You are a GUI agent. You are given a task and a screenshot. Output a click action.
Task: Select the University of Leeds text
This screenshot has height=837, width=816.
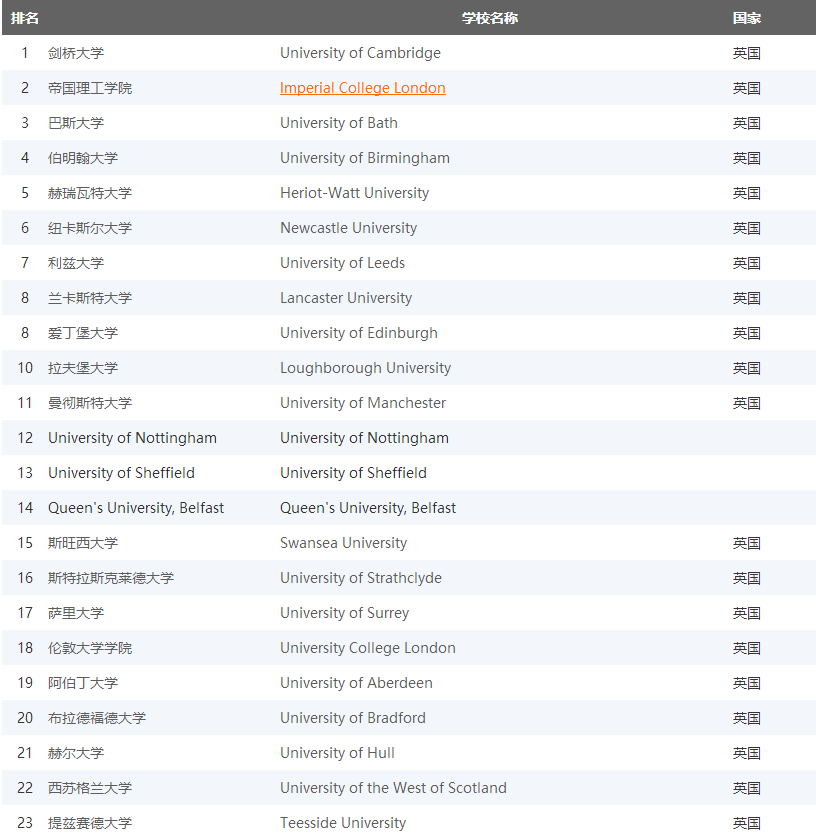pyautogui.click(x=342, y=263)
